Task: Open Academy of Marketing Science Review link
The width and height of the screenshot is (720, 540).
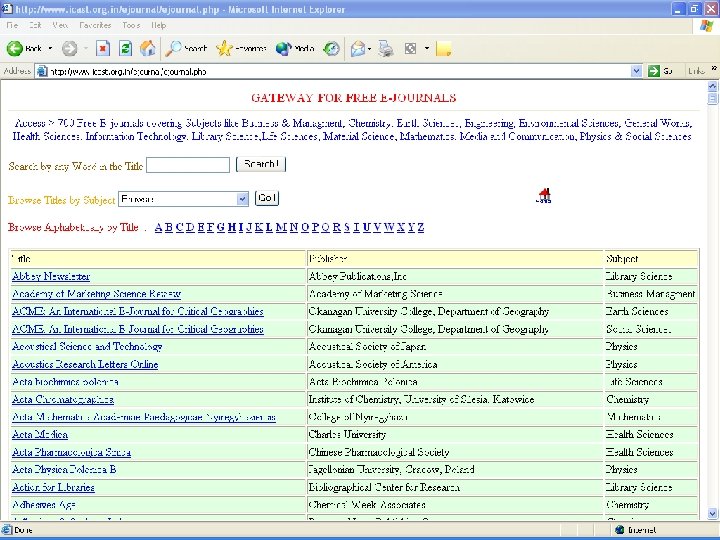Action: (96, 294)
